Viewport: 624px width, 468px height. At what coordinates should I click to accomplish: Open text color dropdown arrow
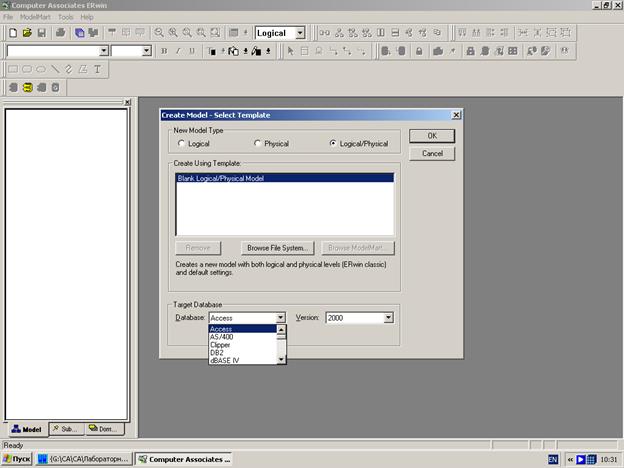pyautogui.click(x=223, y=51)
